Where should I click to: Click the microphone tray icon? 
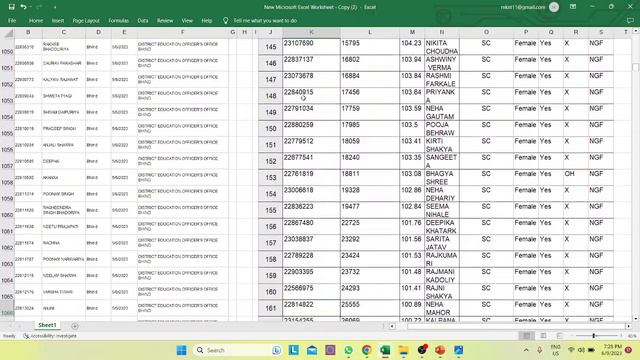[539, 350]
